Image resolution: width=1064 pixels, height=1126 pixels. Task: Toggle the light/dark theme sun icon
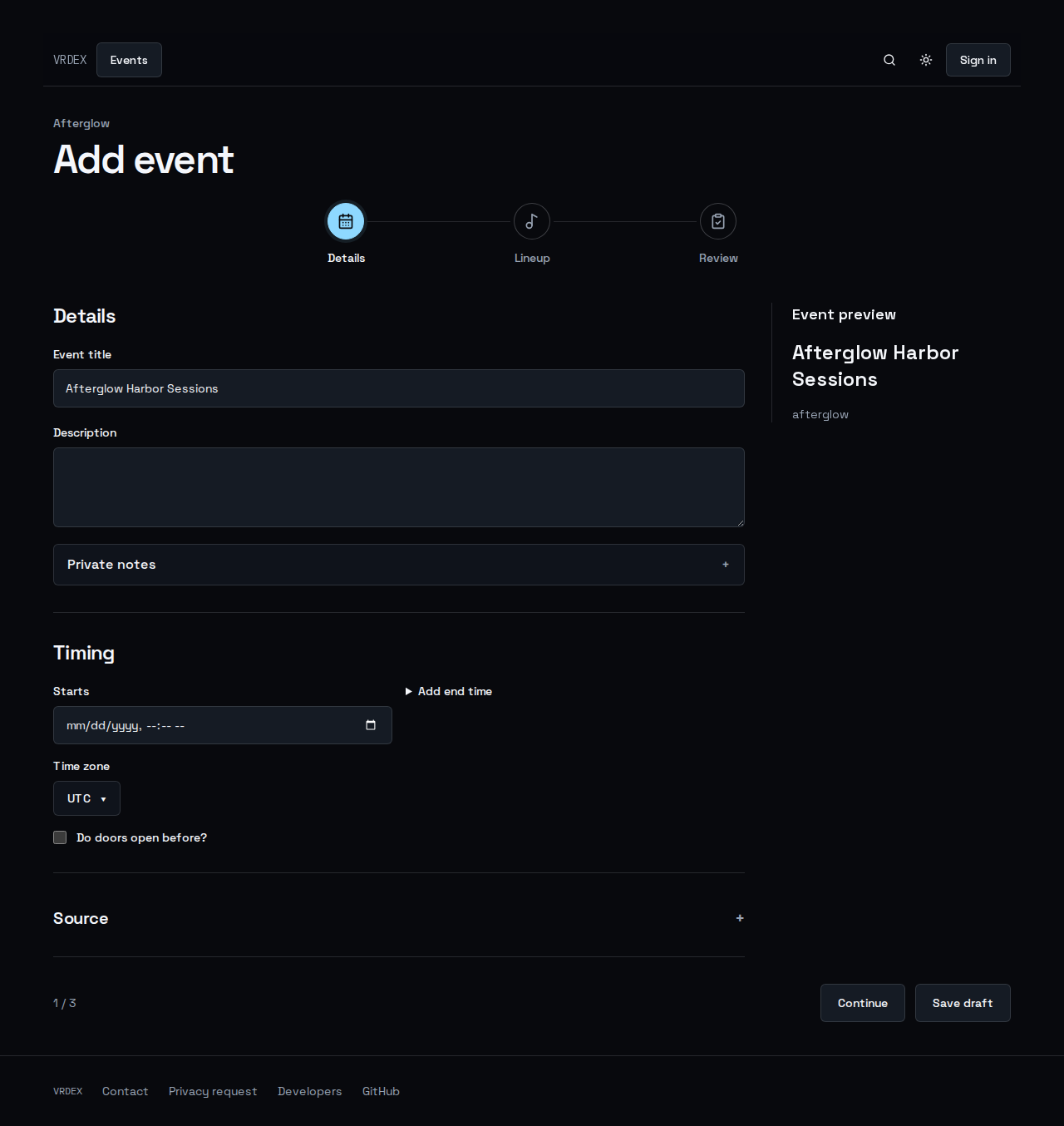(x=926, y=60)
